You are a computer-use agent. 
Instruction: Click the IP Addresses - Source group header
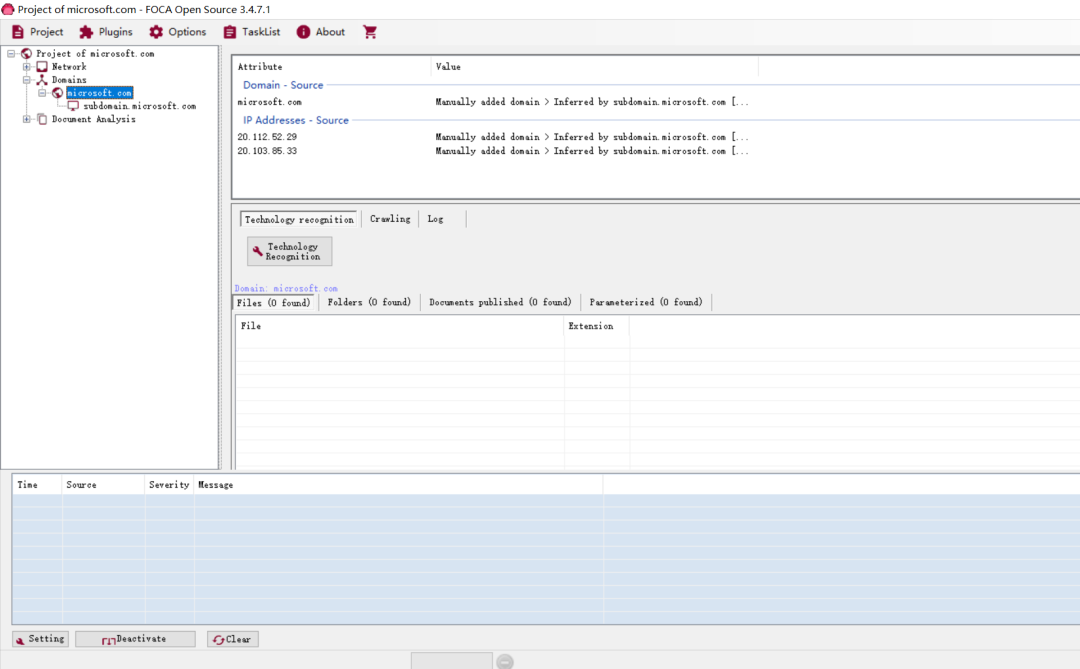click(295, 120)
